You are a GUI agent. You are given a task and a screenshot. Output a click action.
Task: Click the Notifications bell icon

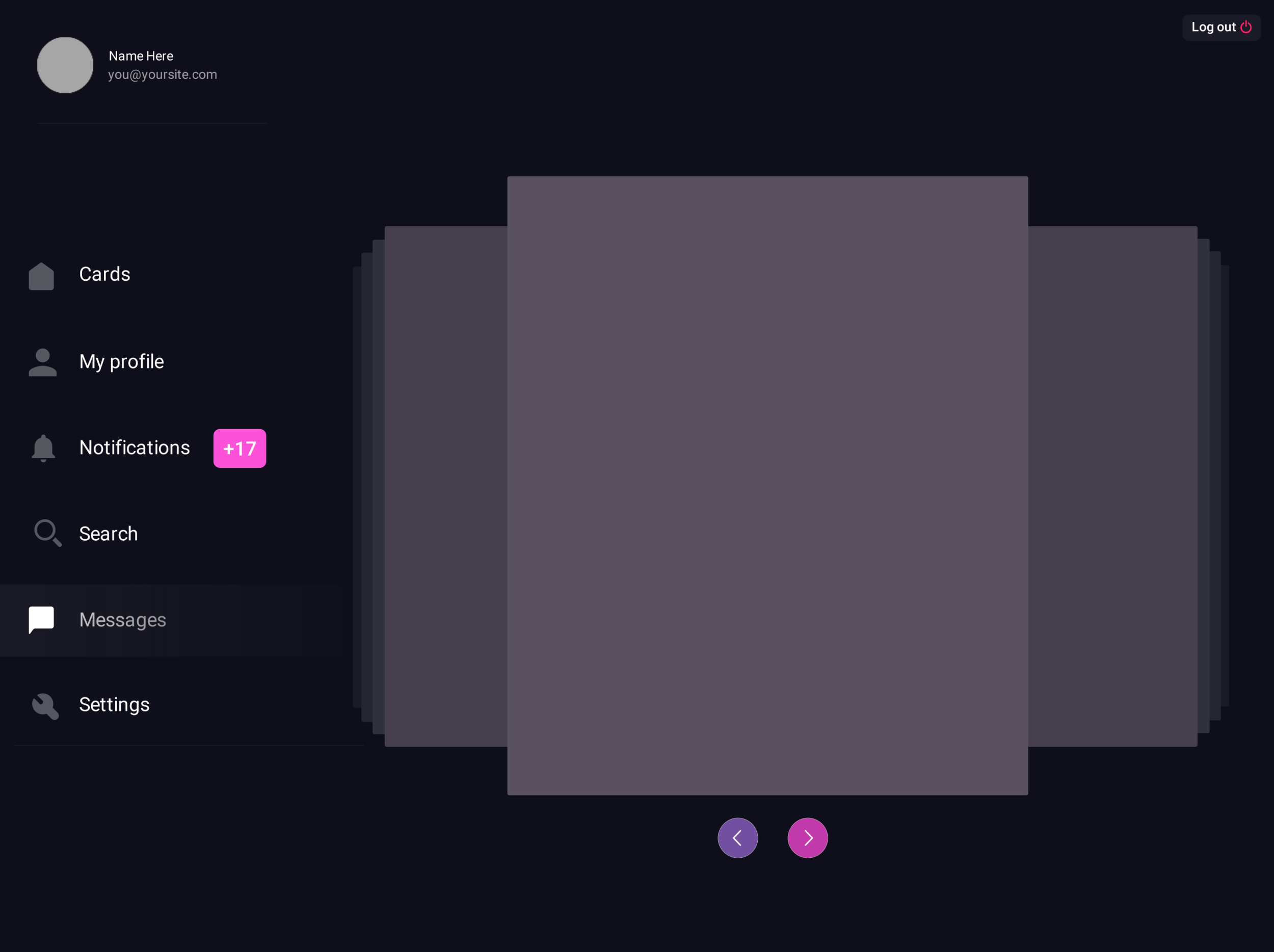pyautogui.click(x=43, y=448)
